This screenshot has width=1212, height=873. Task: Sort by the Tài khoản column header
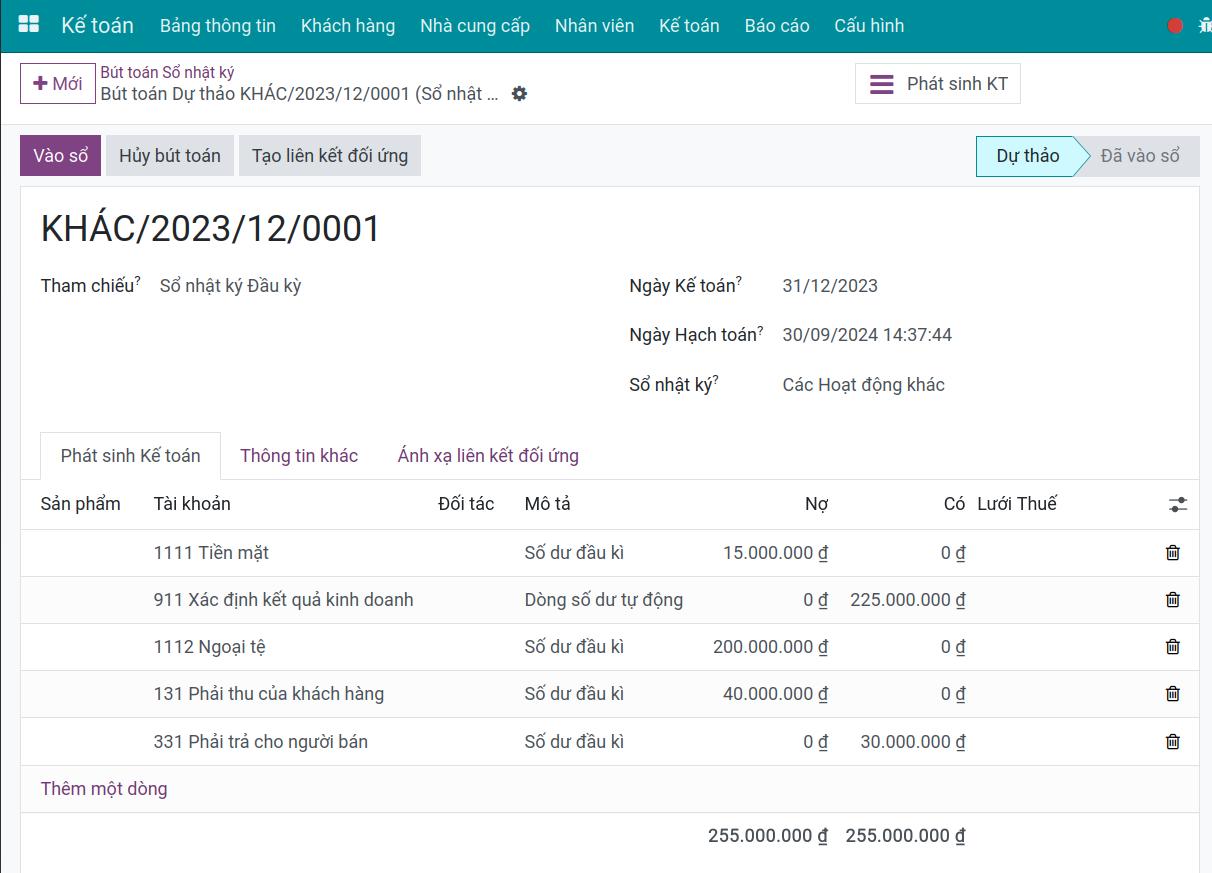tap(192, 504)
